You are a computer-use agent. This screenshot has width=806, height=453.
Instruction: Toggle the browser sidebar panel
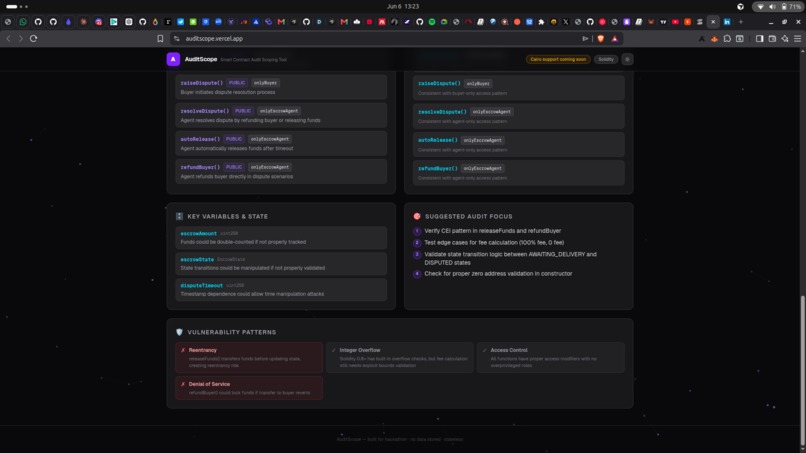pos(759,39)
